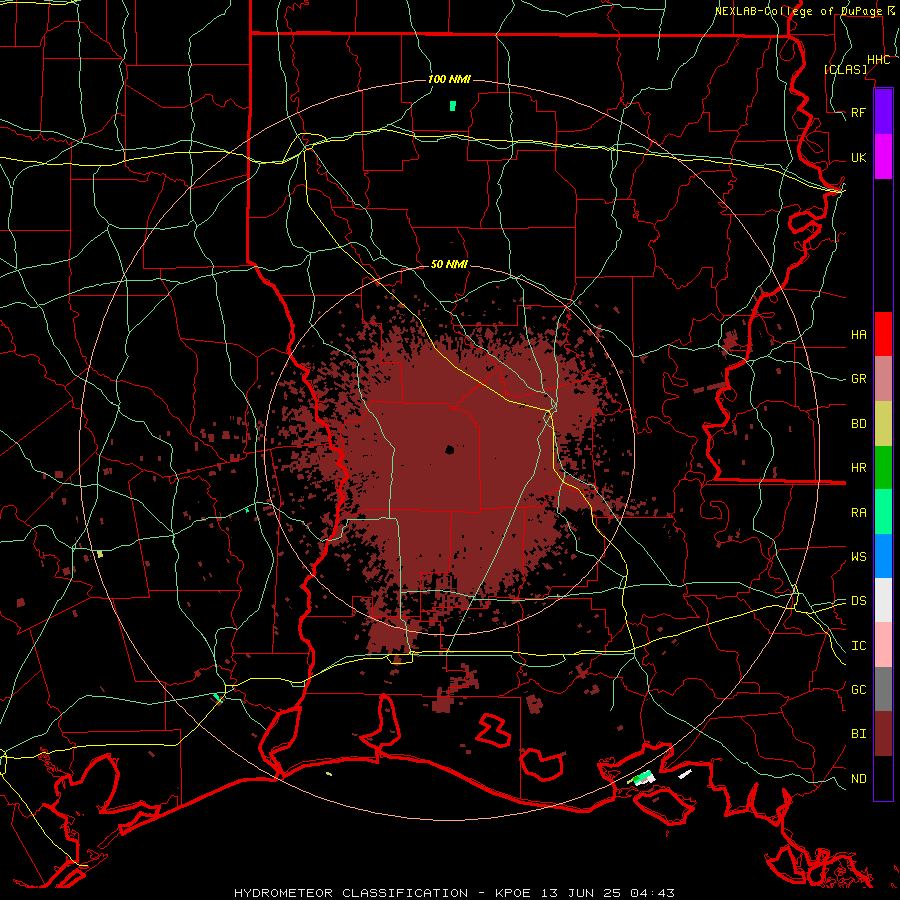This screenshot has height=900, width=900.
Task: Select the HR legend label
Action: (859, 468)
